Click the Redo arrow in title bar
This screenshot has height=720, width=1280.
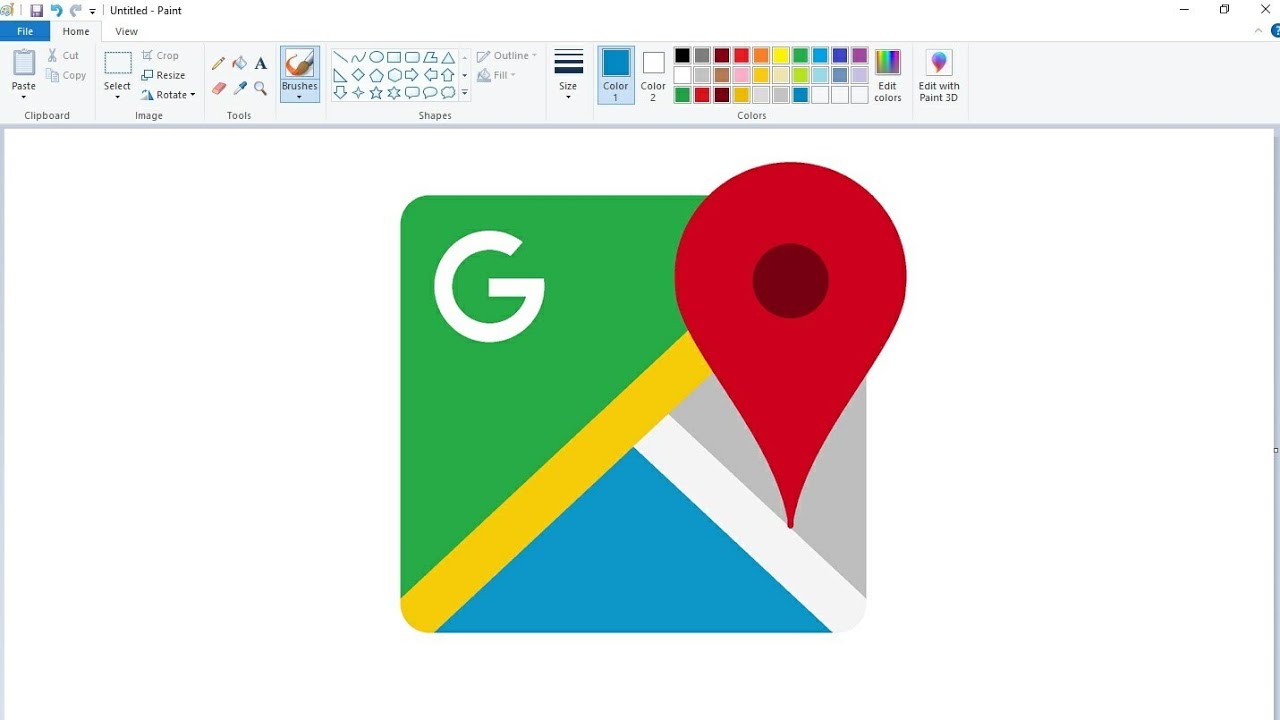75,10
